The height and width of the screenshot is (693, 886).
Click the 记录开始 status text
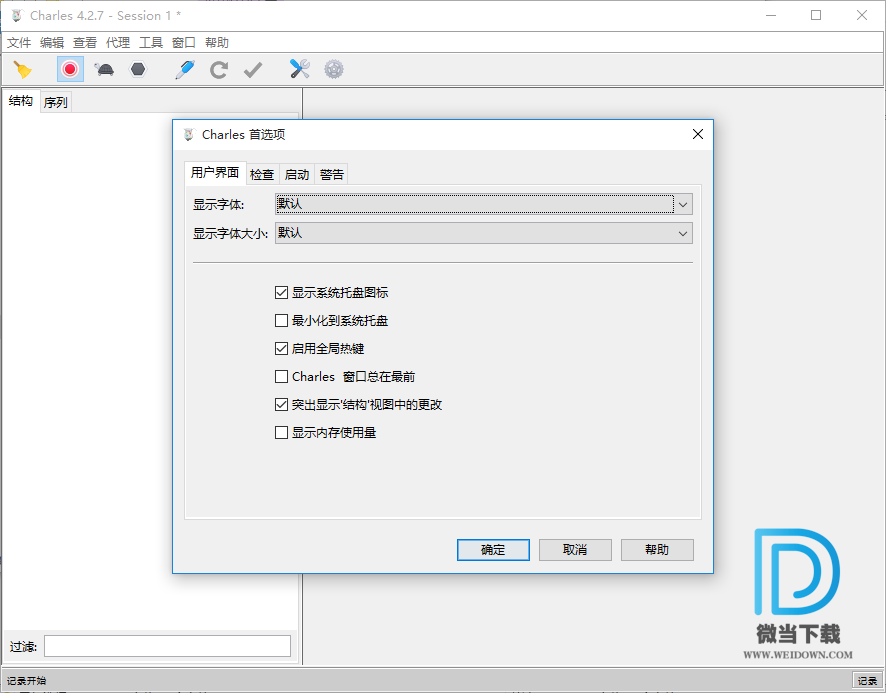click(27, 680)
